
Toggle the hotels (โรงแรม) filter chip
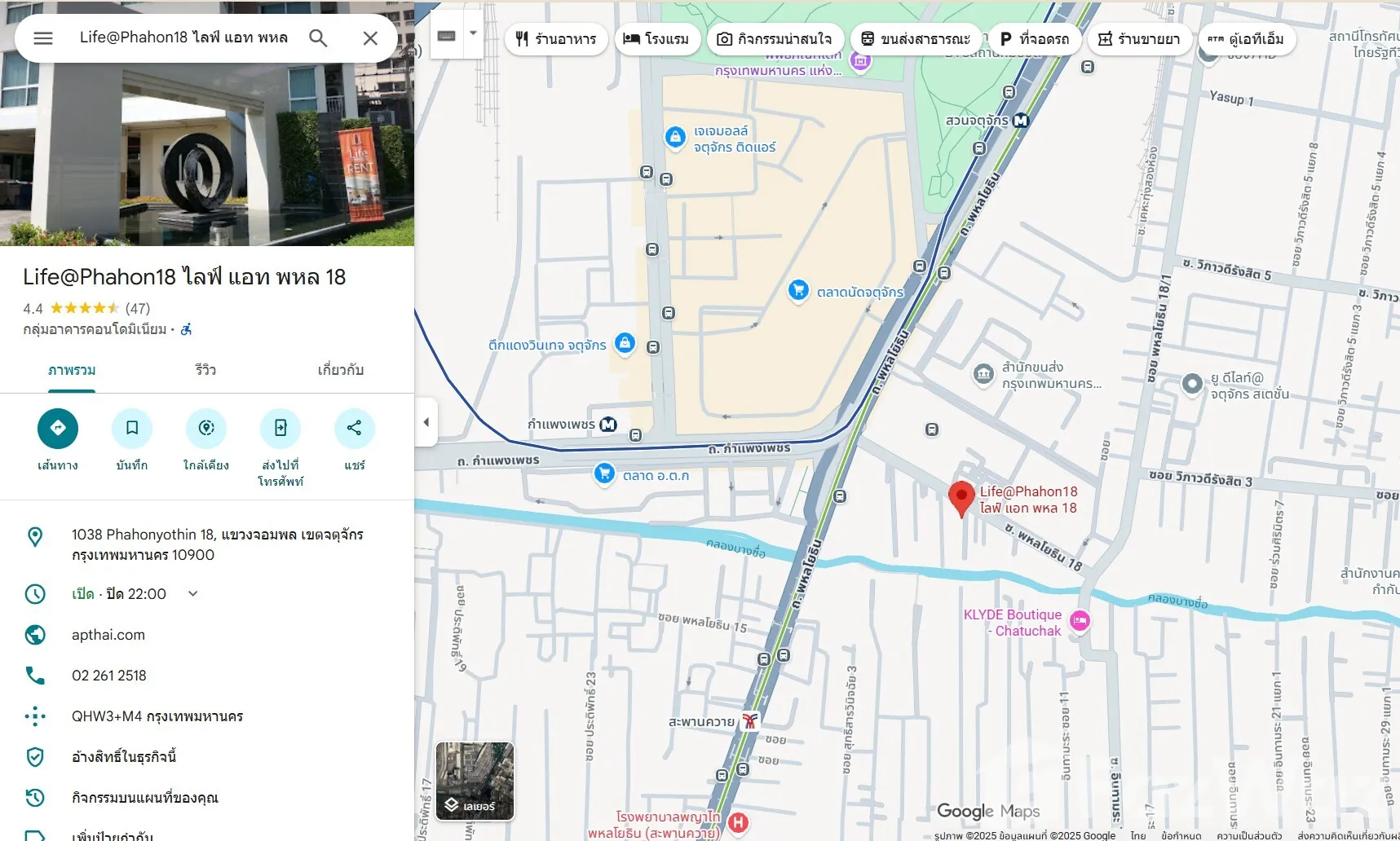pos(656,39)
